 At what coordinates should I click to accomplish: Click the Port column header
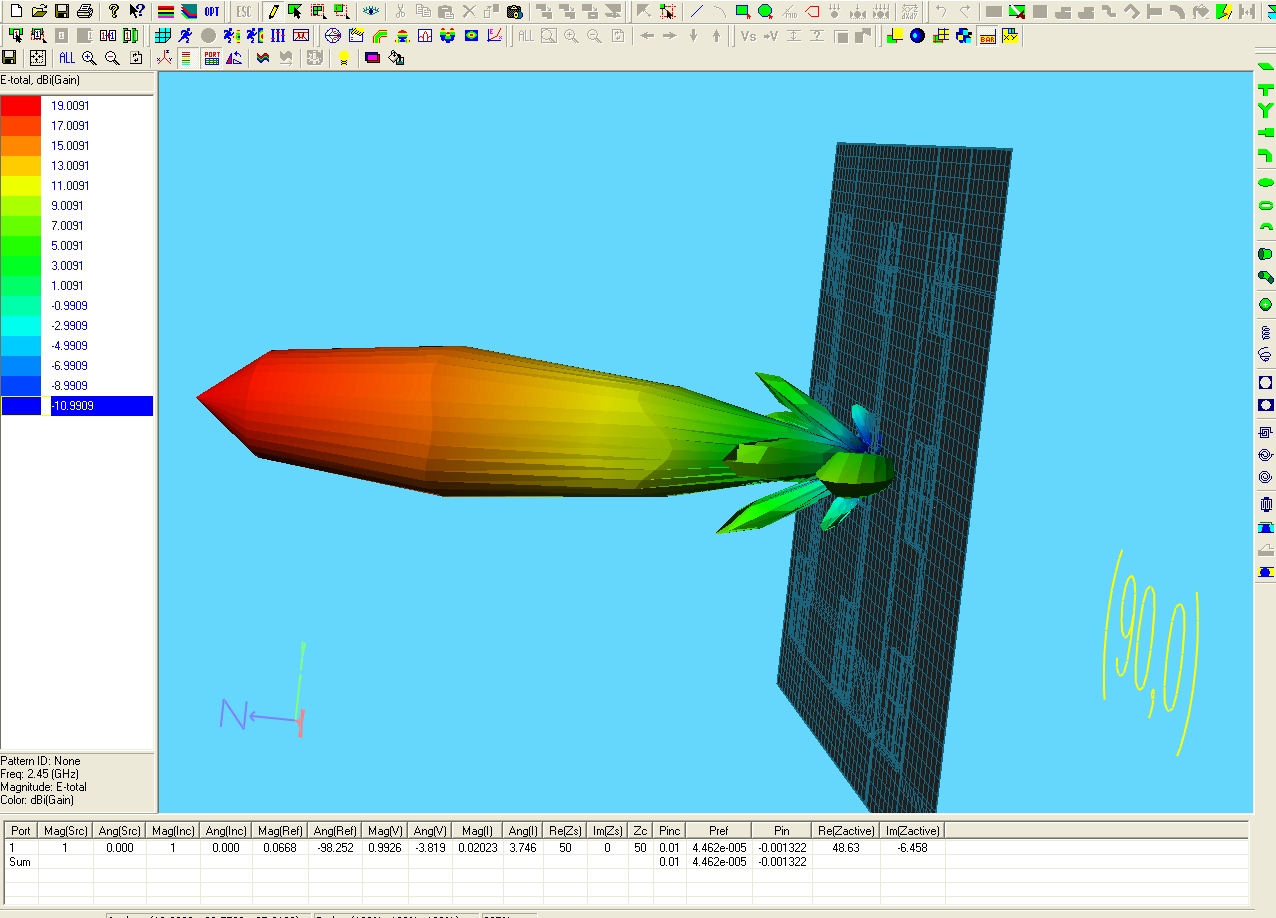click(x=21, y=830)
